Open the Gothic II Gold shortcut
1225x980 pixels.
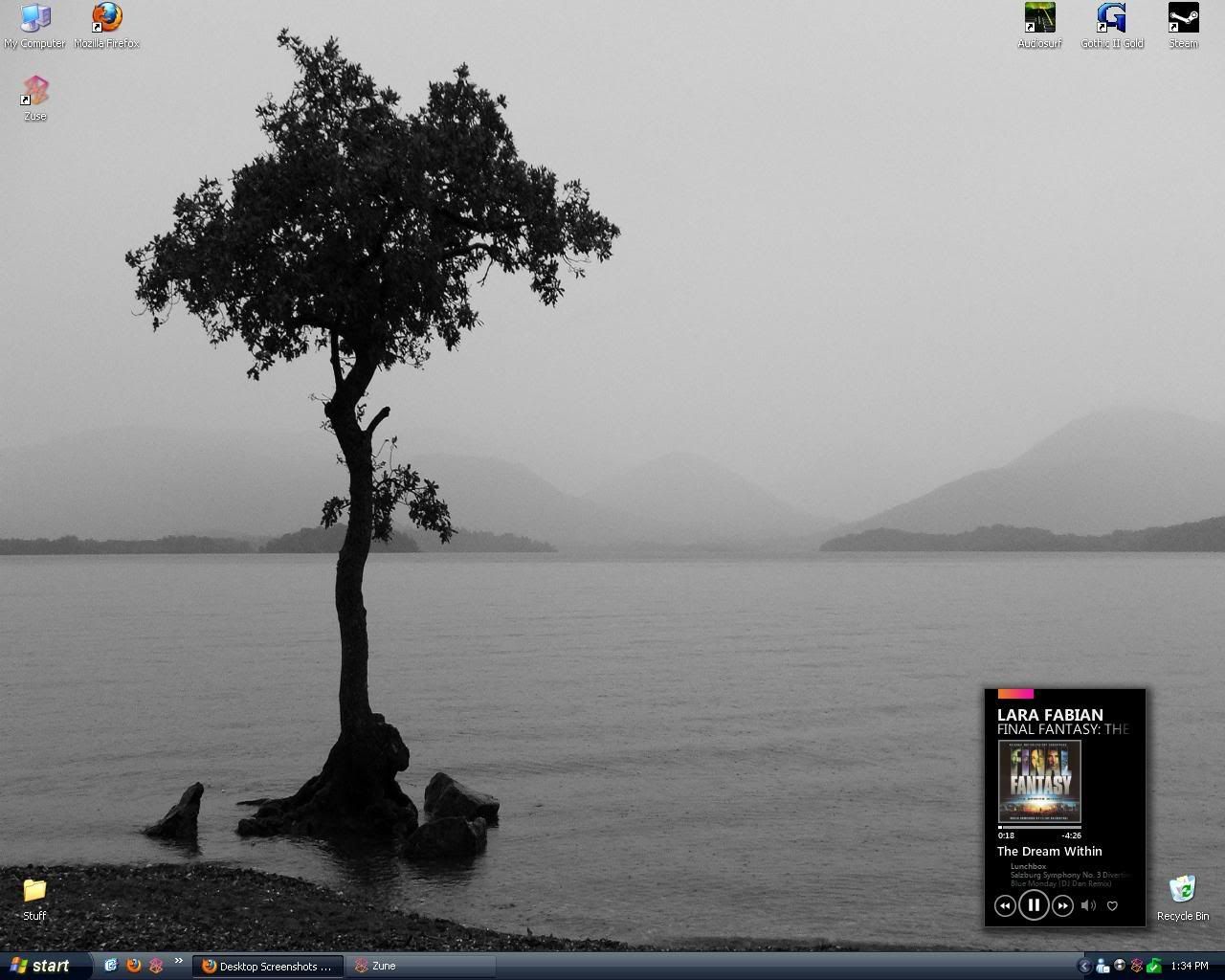pyautogui.click(x=1111, y=25)
